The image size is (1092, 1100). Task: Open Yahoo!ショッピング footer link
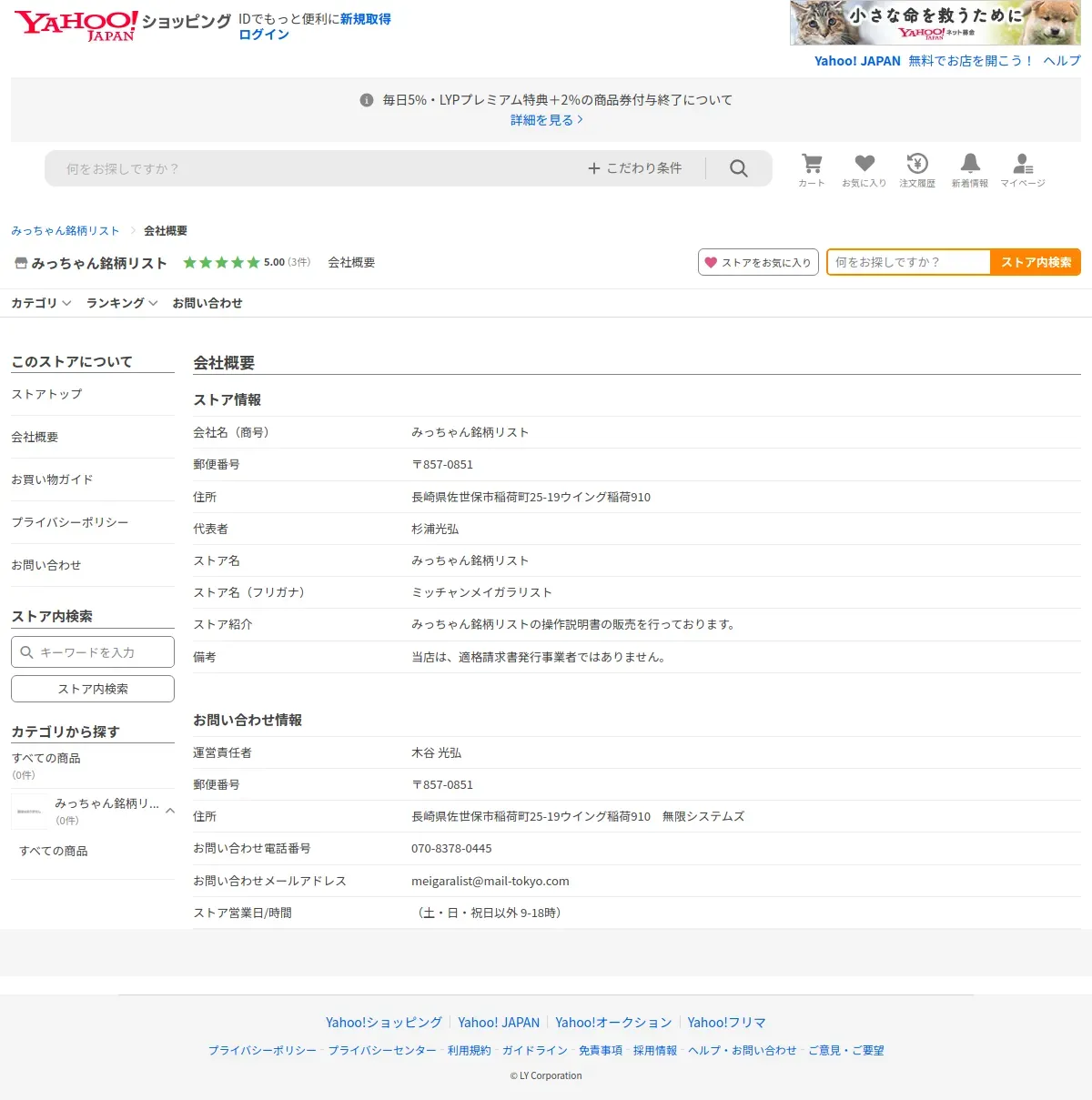[384, 1023]
